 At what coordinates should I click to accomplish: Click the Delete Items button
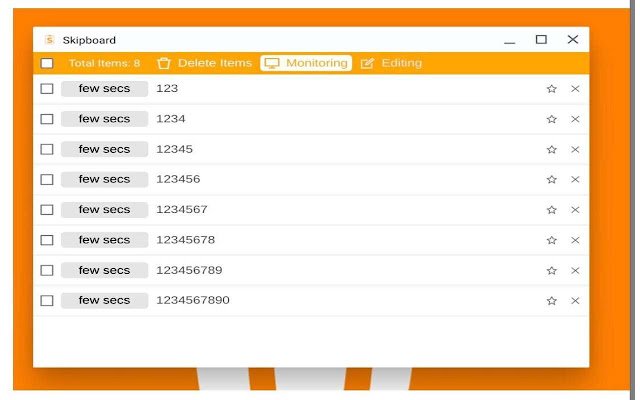point(204,63)
